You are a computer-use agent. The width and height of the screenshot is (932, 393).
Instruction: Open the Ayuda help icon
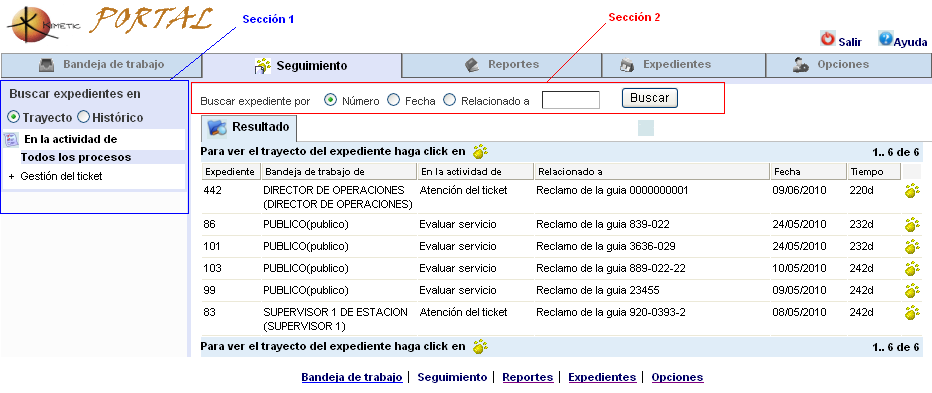coord(886,39)
